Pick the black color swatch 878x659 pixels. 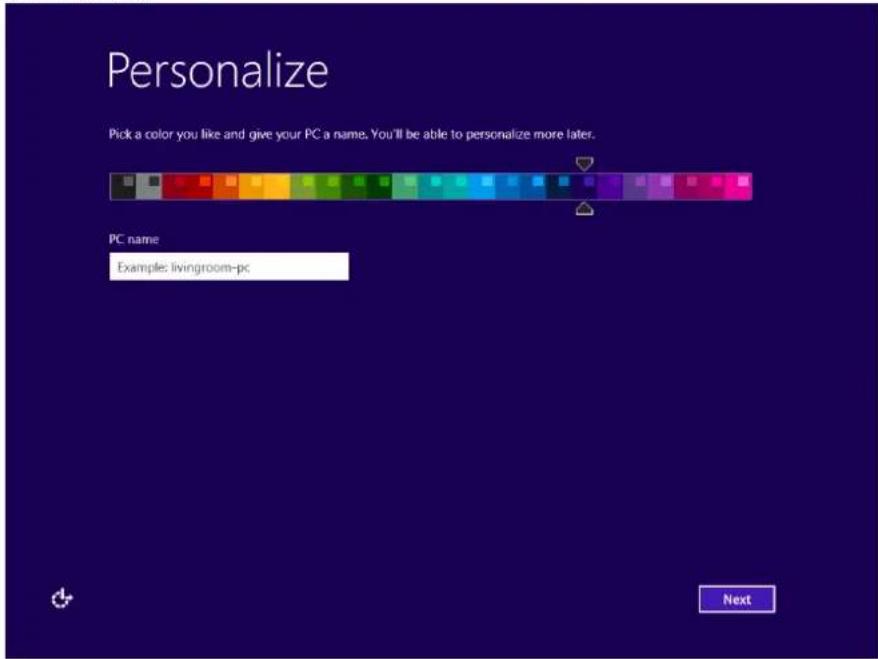(123, 186)
